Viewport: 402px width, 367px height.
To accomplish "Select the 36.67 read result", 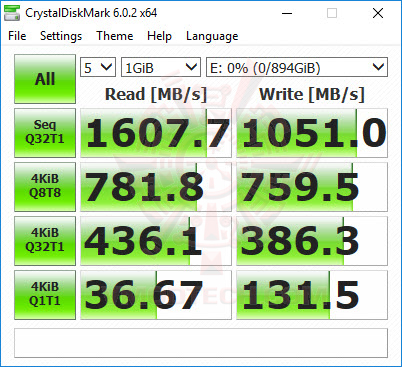I will pos(156,295).
